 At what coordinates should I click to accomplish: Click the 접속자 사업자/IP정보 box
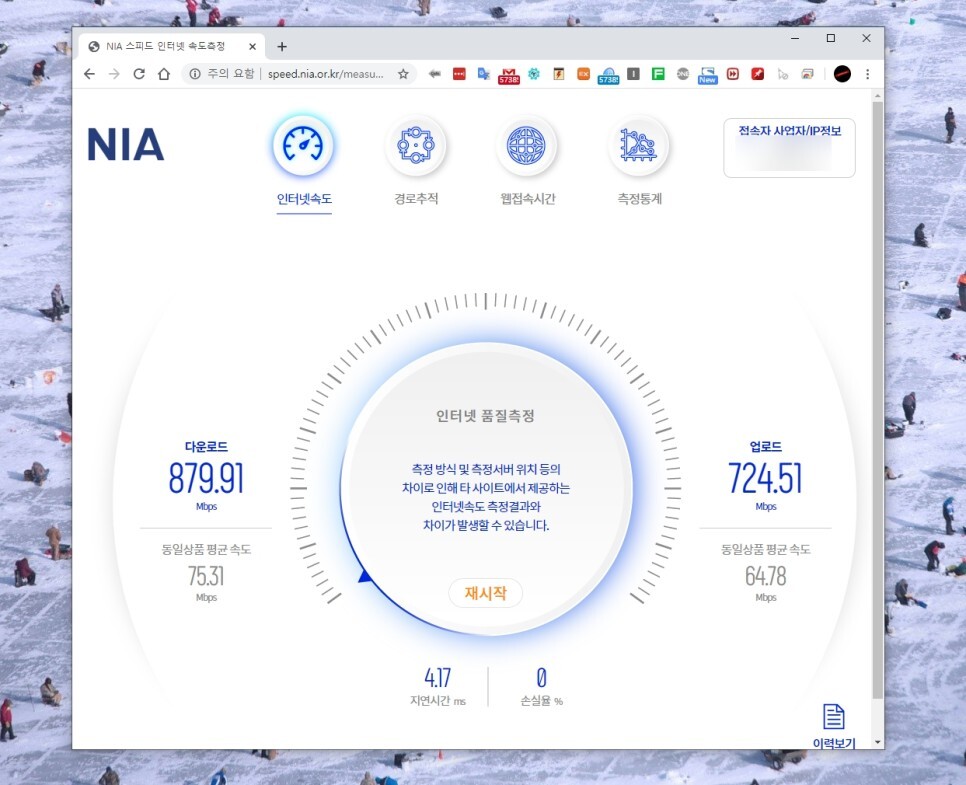[789, 148]
